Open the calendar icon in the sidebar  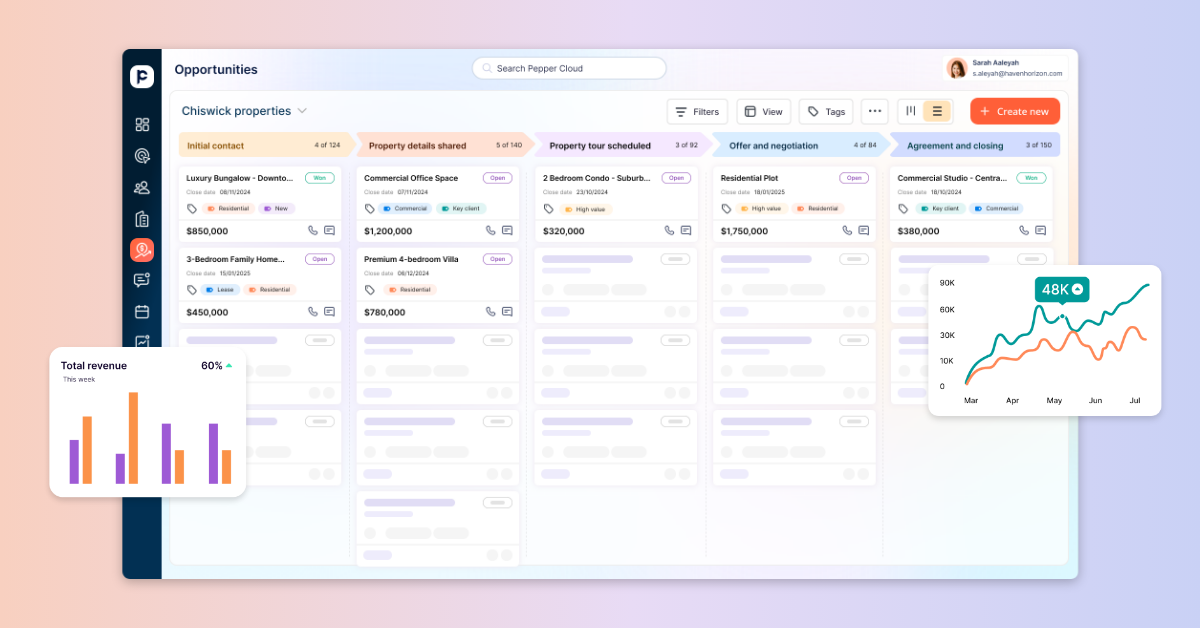[142, 311]
